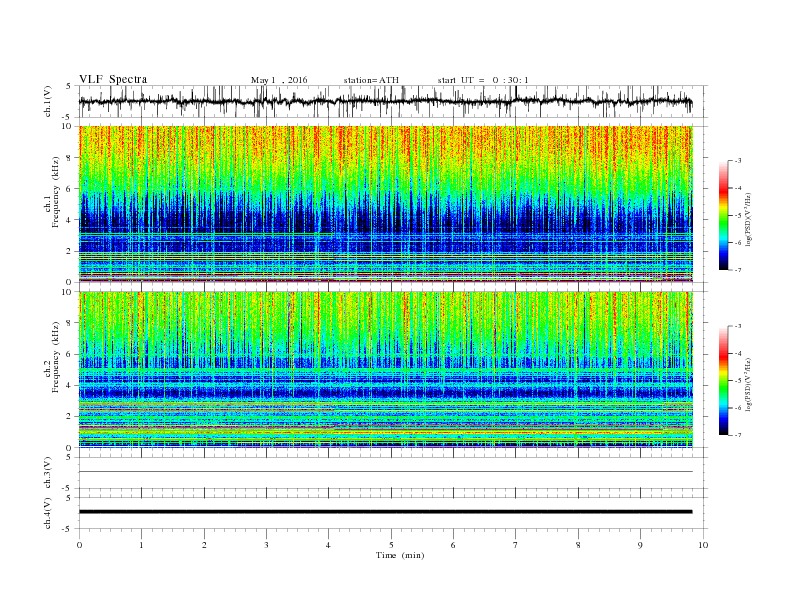This screenshot has width=792, height=612.
Task: Click the '5' tick label on time axis
Action: [391, 545]
